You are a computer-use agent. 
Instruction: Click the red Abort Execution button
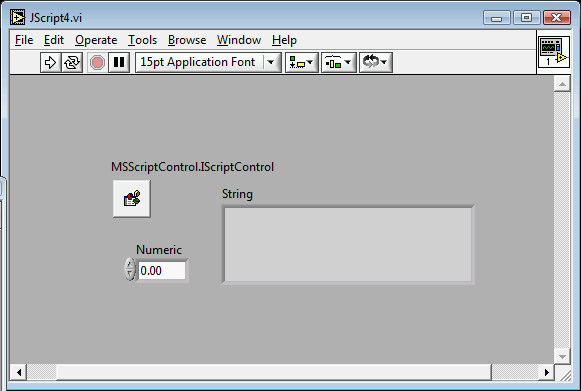pos(97,62)
